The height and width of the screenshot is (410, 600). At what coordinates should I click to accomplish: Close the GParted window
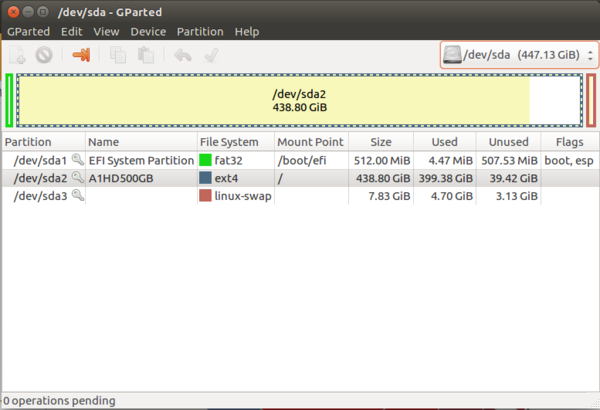click(13, 12)
